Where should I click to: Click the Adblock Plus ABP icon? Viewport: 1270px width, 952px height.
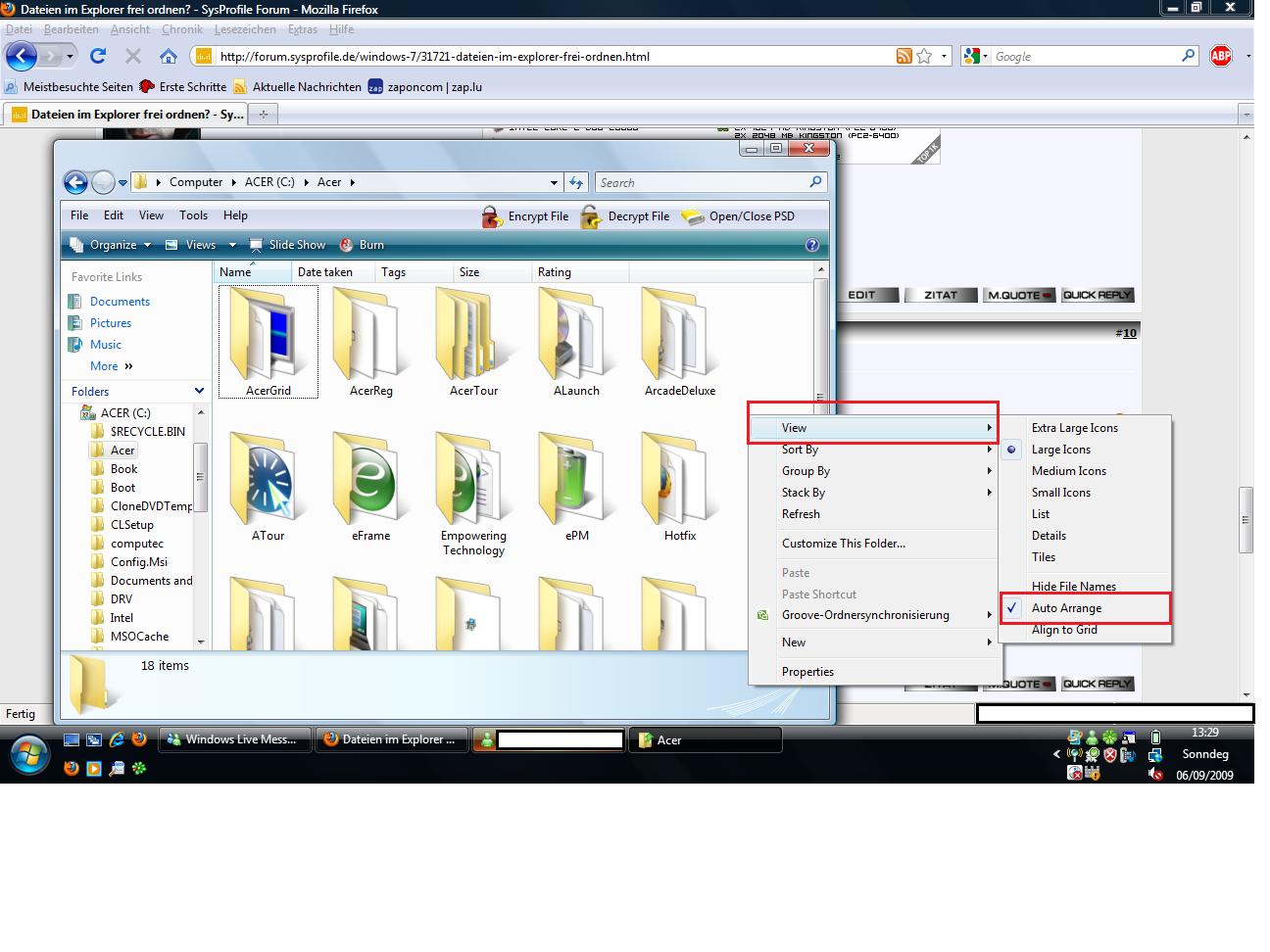point(1221,56)
